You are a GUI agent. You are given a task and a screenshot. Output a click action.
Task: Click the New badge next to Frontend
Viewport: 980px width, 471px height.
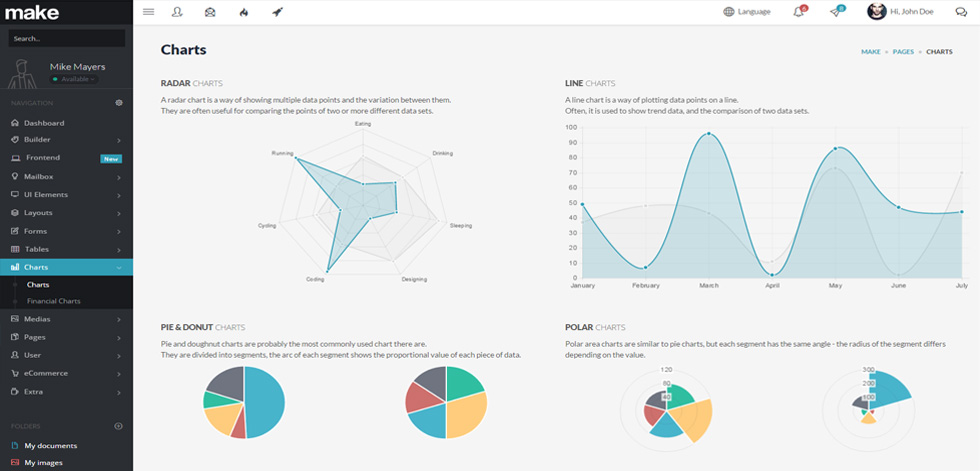111,159
